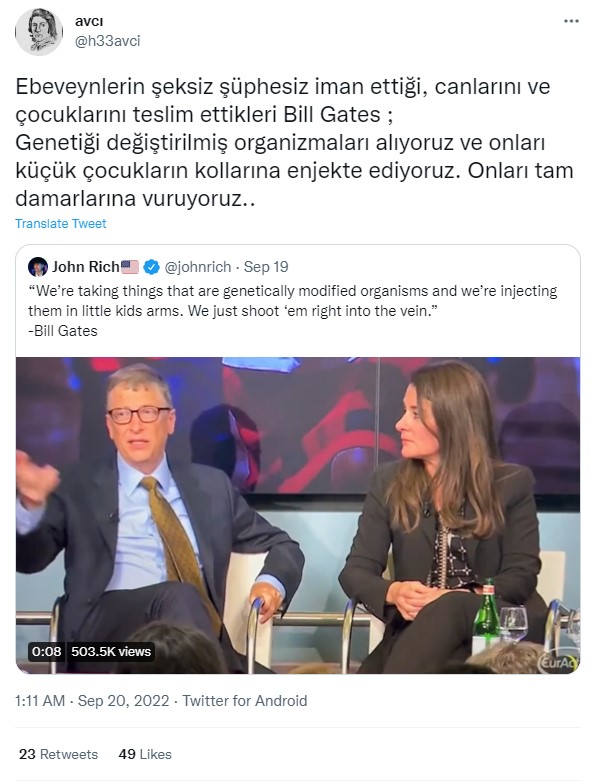The width and height of the screenshot is (597, 783).
Task: Click the Twitter for Android source label
Action: coord(245,701)
